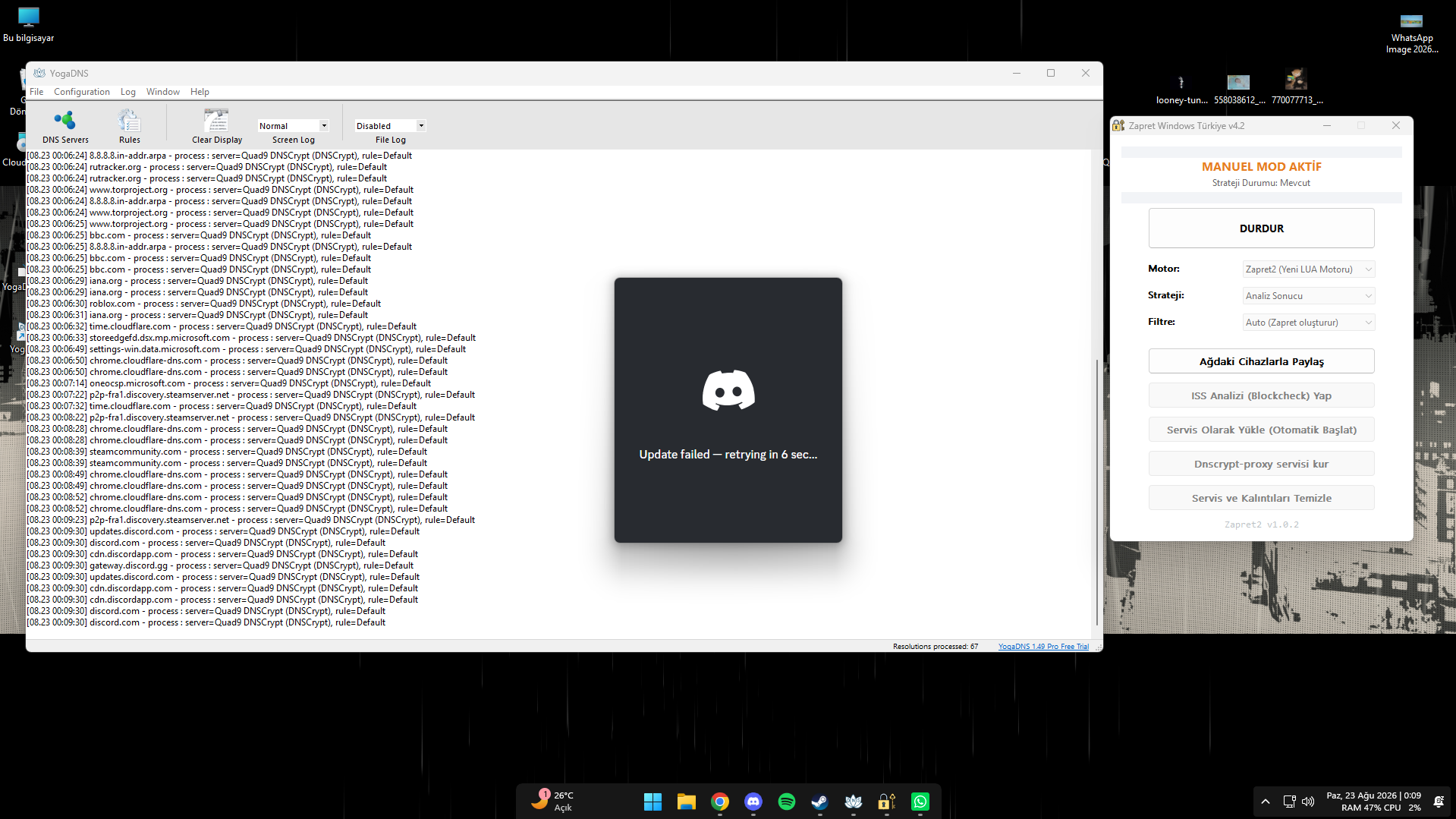Switch to YogaDNS via its taskbar icon
This screenshot has height=819, width=1456.
pos(854,802)
